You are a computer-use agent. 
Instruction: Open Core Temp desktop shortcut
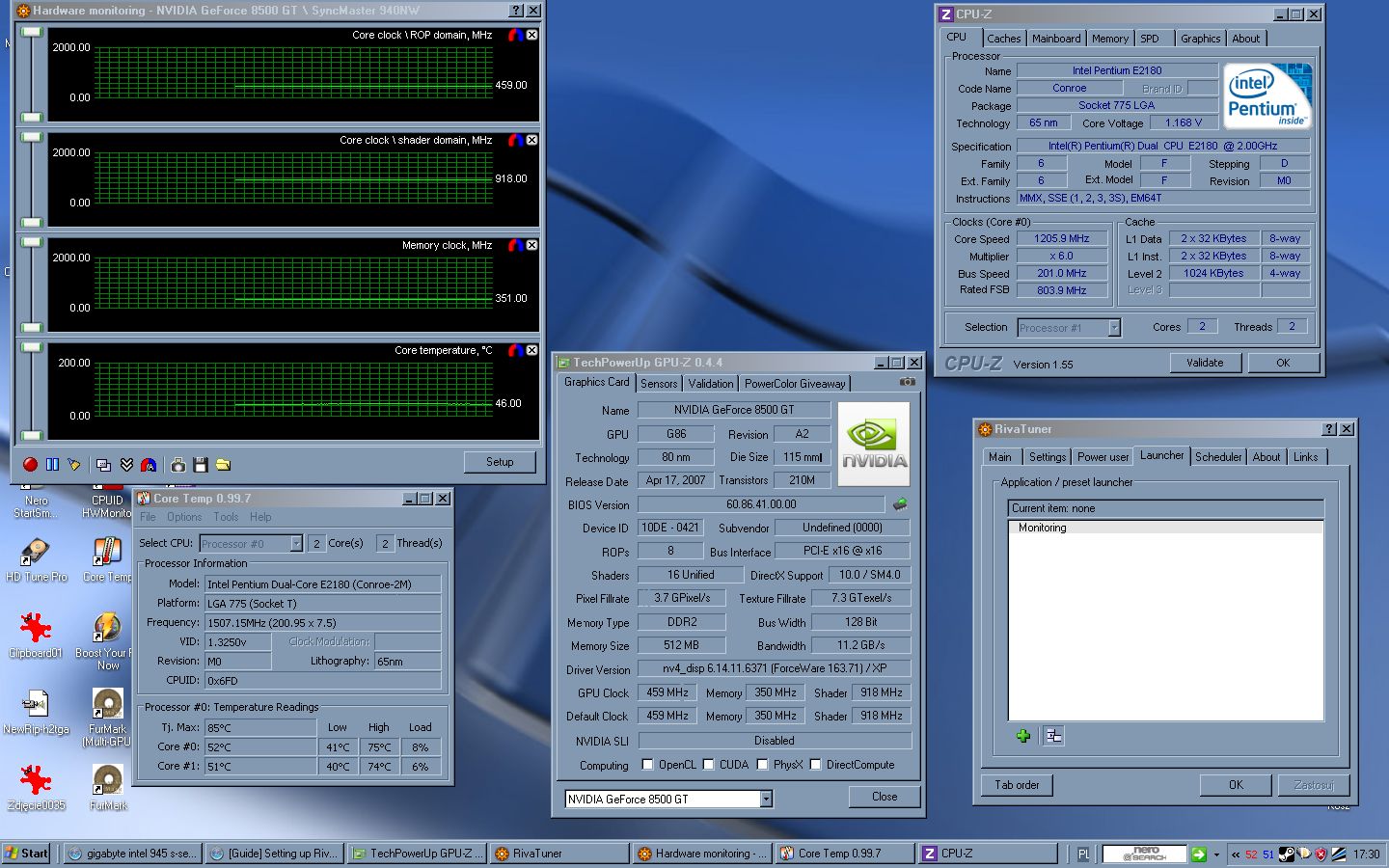pyautogui.click(x=107, y=559)
